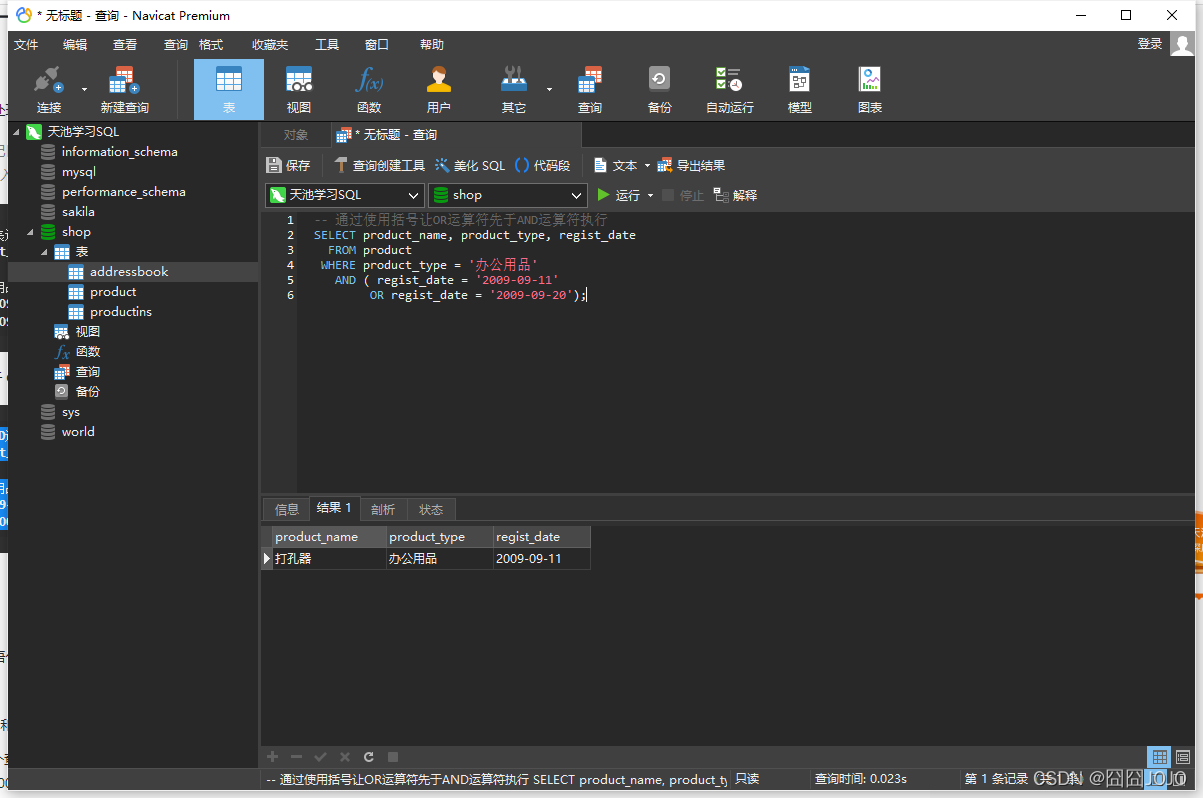Screen dimensions: 1203x798
Task: Select the product table in tree
Action: pos(113,292)
